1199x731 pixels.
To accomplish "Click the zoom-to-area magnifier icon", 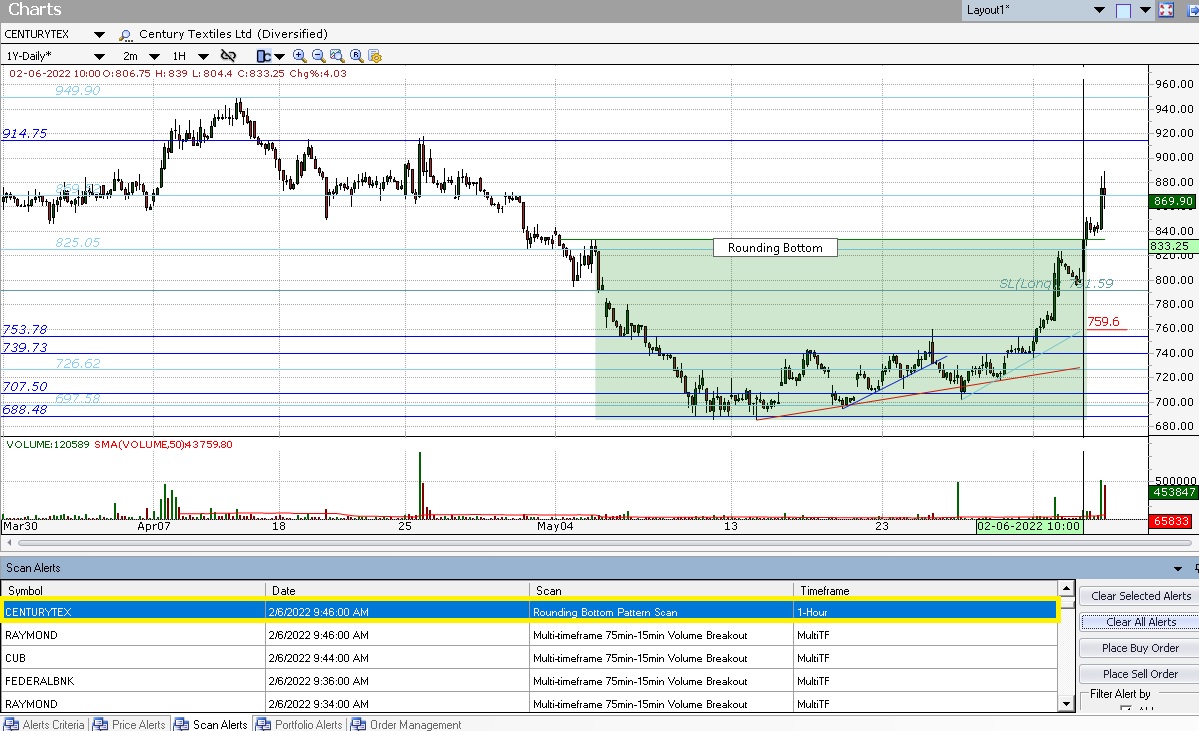I will [337, 56].
